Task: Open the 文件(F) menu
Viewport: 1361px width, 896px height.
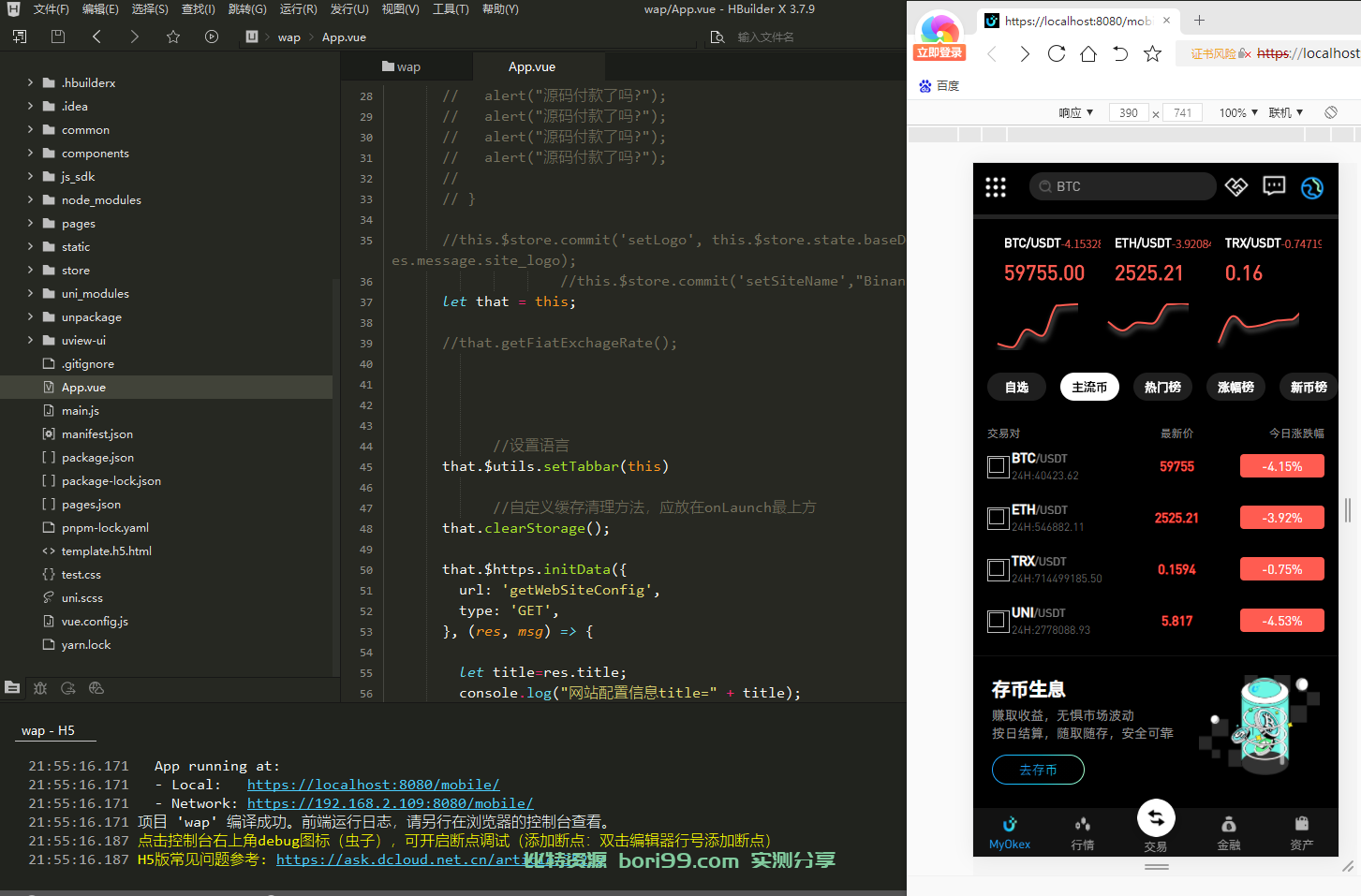Action: pos(51,9)
